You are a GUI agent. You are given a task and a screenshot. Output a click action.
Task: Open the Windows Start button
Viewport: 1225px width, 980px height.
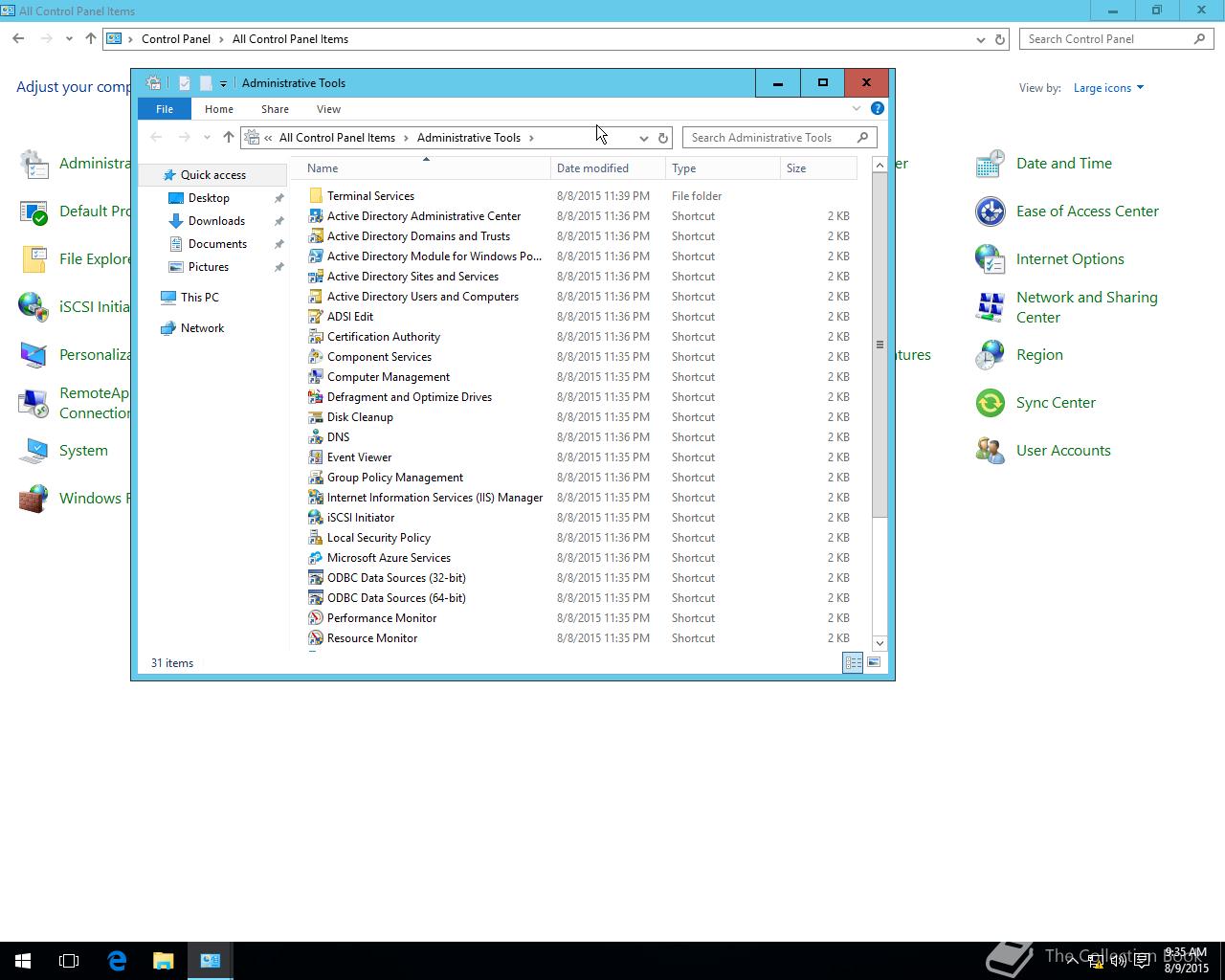23,961
